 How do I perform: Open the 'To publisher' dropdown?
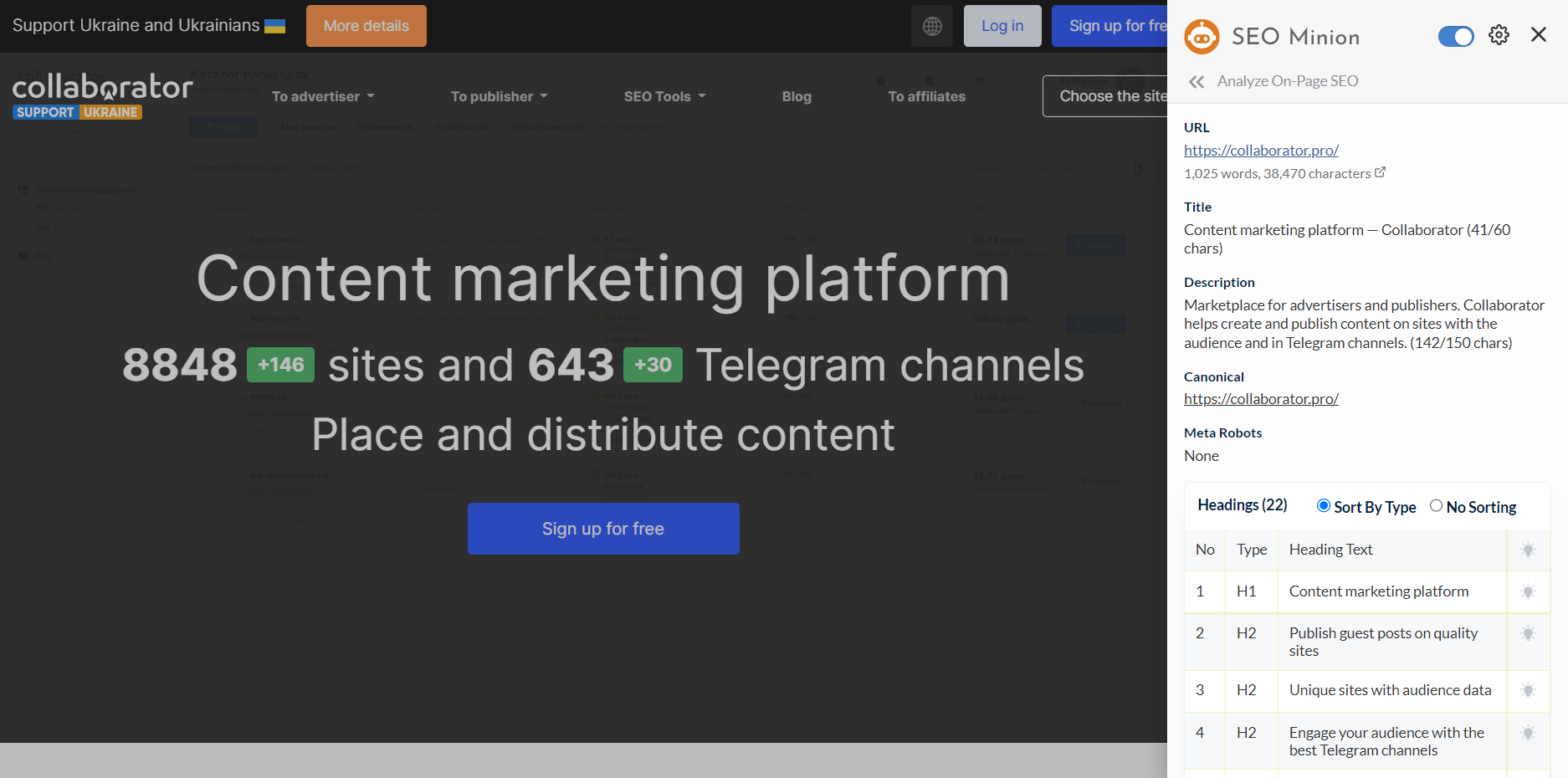(499, 96)
